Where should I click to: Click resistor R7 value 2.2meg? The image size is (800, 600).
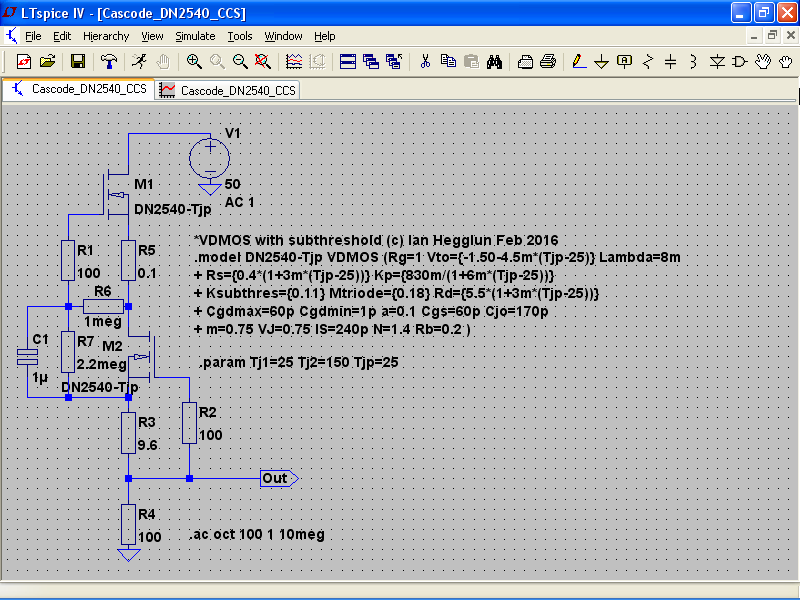(x=102, y=364)
